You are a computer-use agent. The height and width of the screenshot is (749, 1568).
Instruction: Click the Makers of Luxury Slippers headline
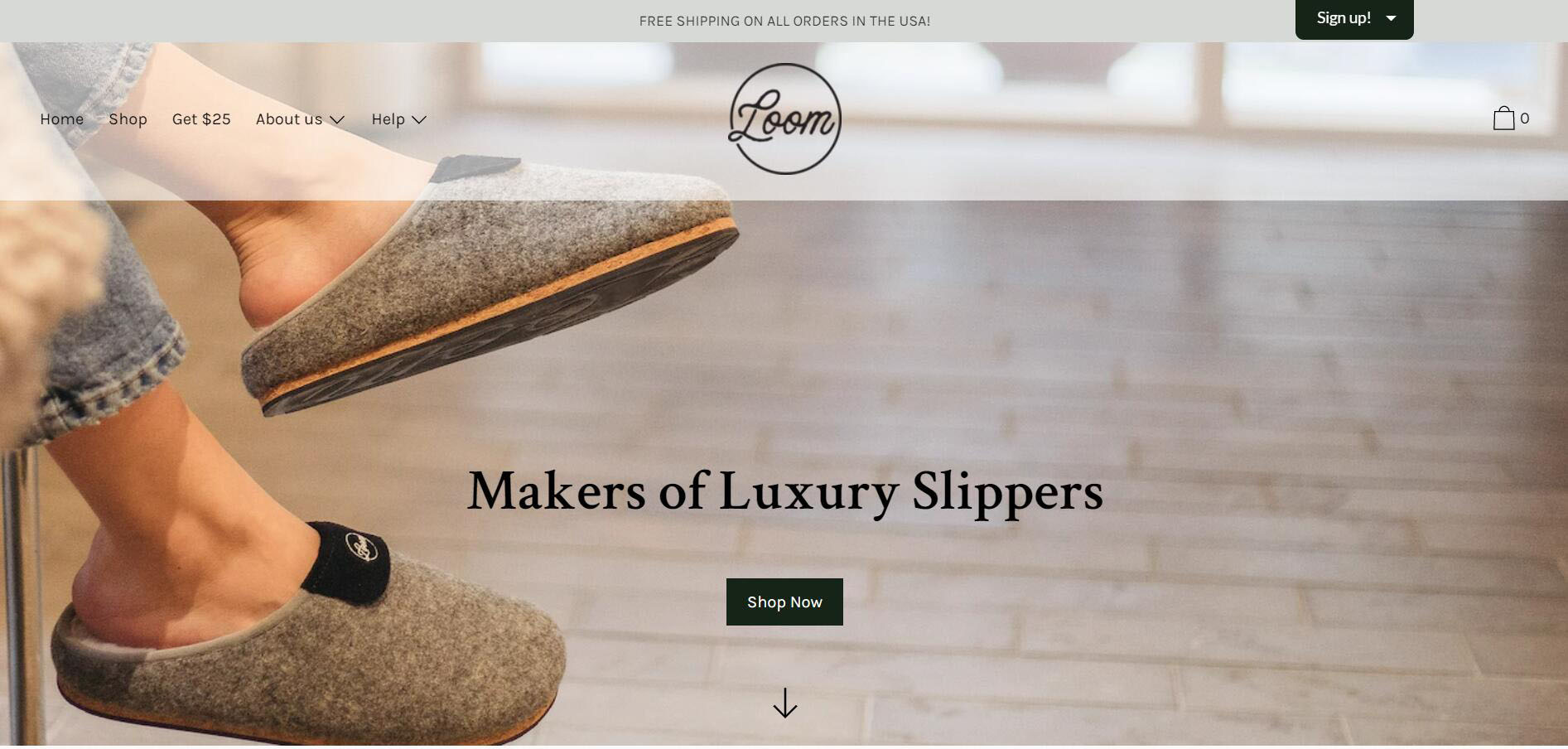click(784, 492)
